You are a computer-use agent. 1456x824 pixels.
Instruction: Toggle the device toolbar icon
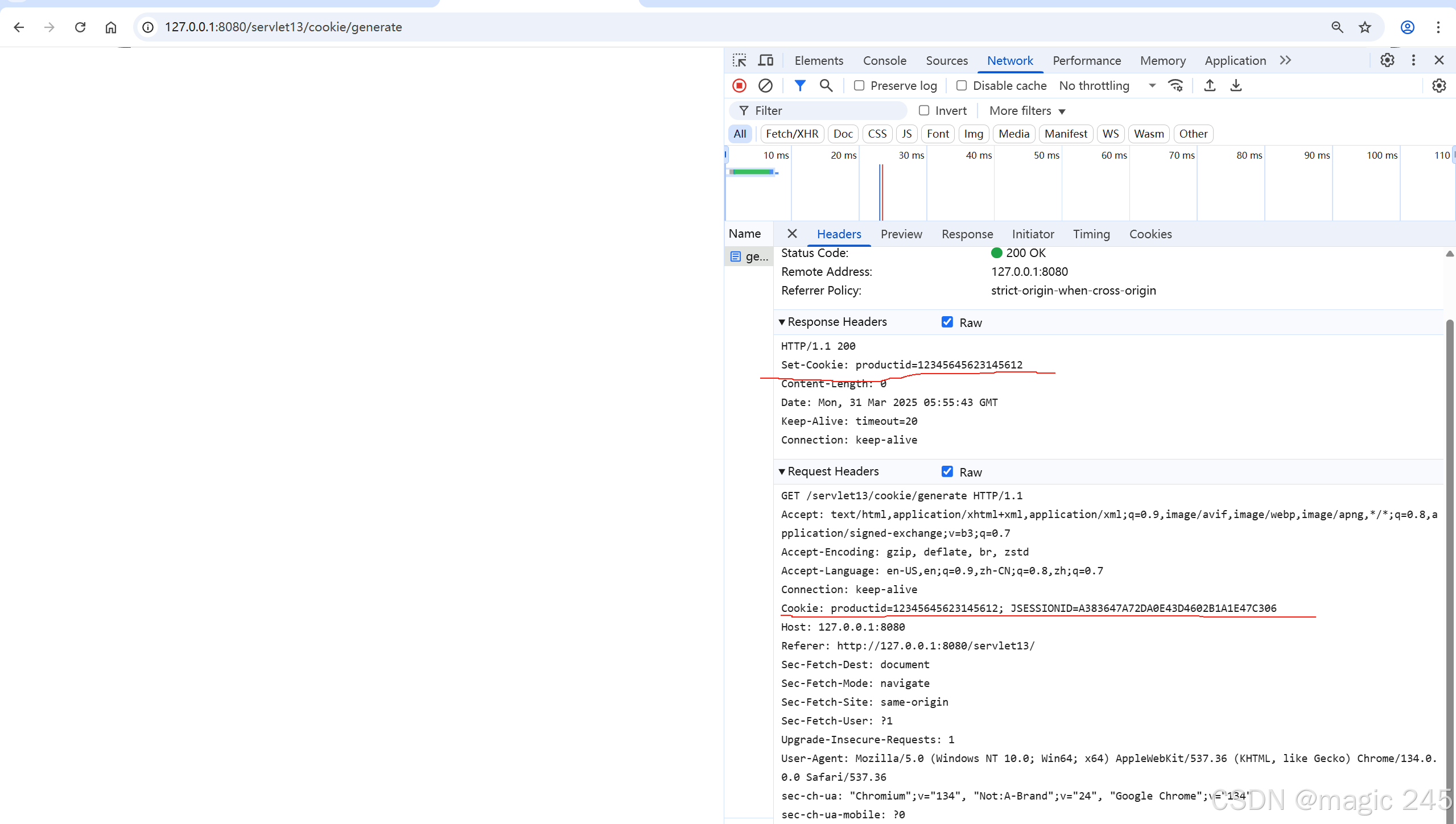tap(766, 60)
